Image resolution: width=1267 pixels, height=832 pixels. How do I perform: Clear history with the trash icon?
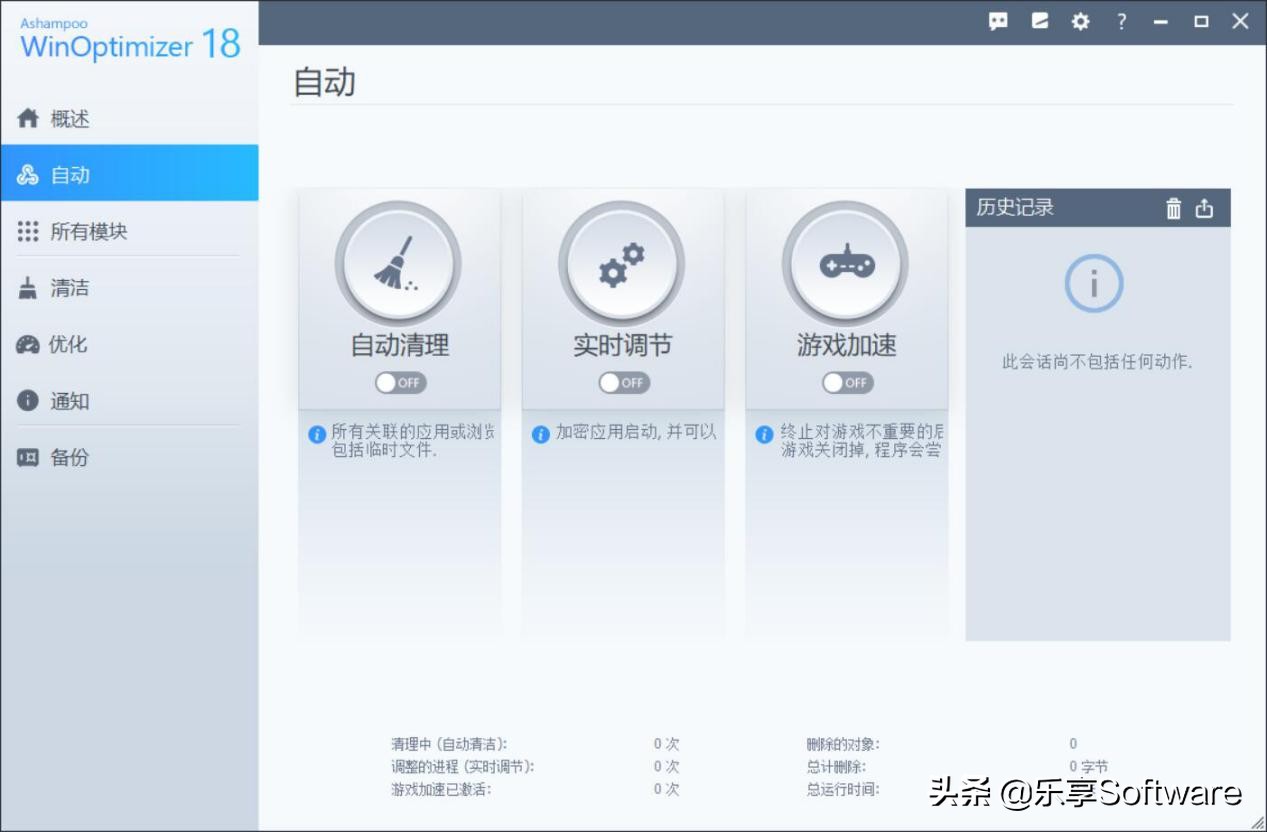1172,208
